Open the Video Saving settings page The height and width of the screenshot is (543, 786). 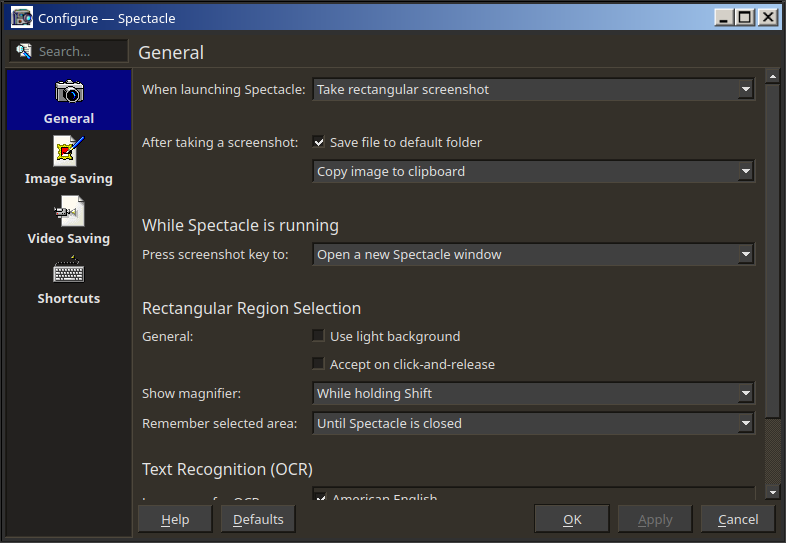69,221
